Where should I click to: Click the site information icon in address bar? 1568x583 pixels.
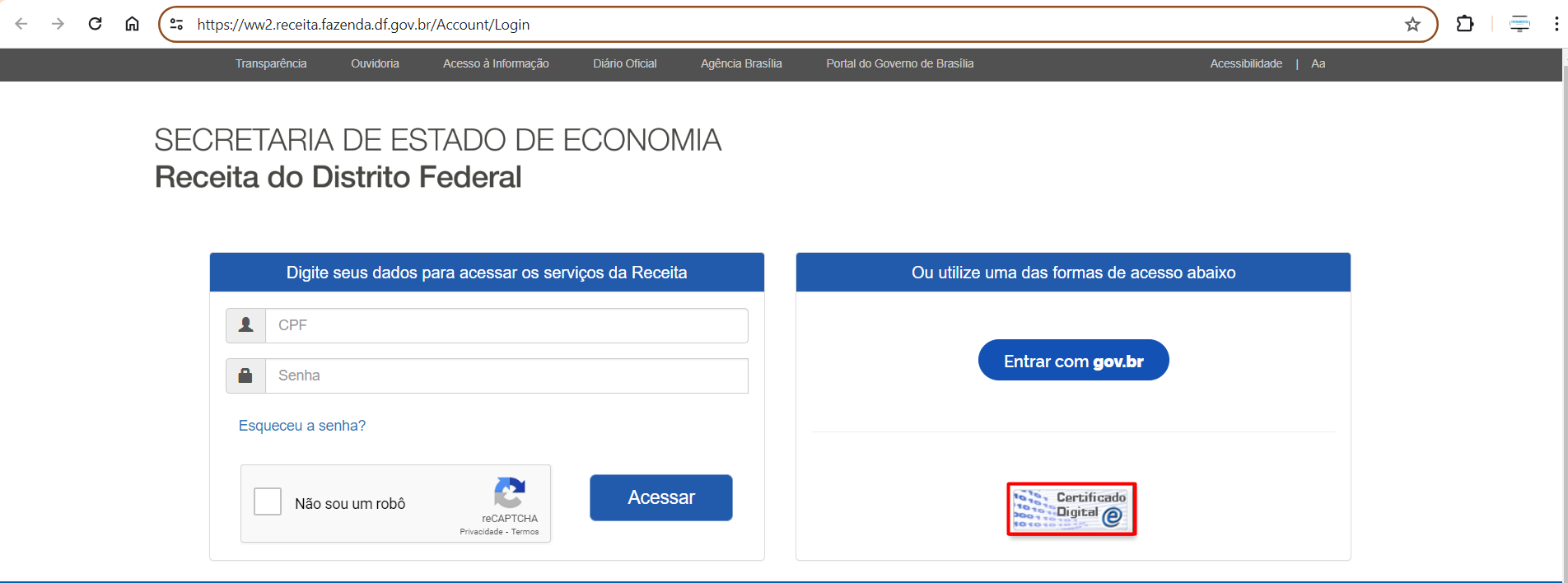[176, 25]
